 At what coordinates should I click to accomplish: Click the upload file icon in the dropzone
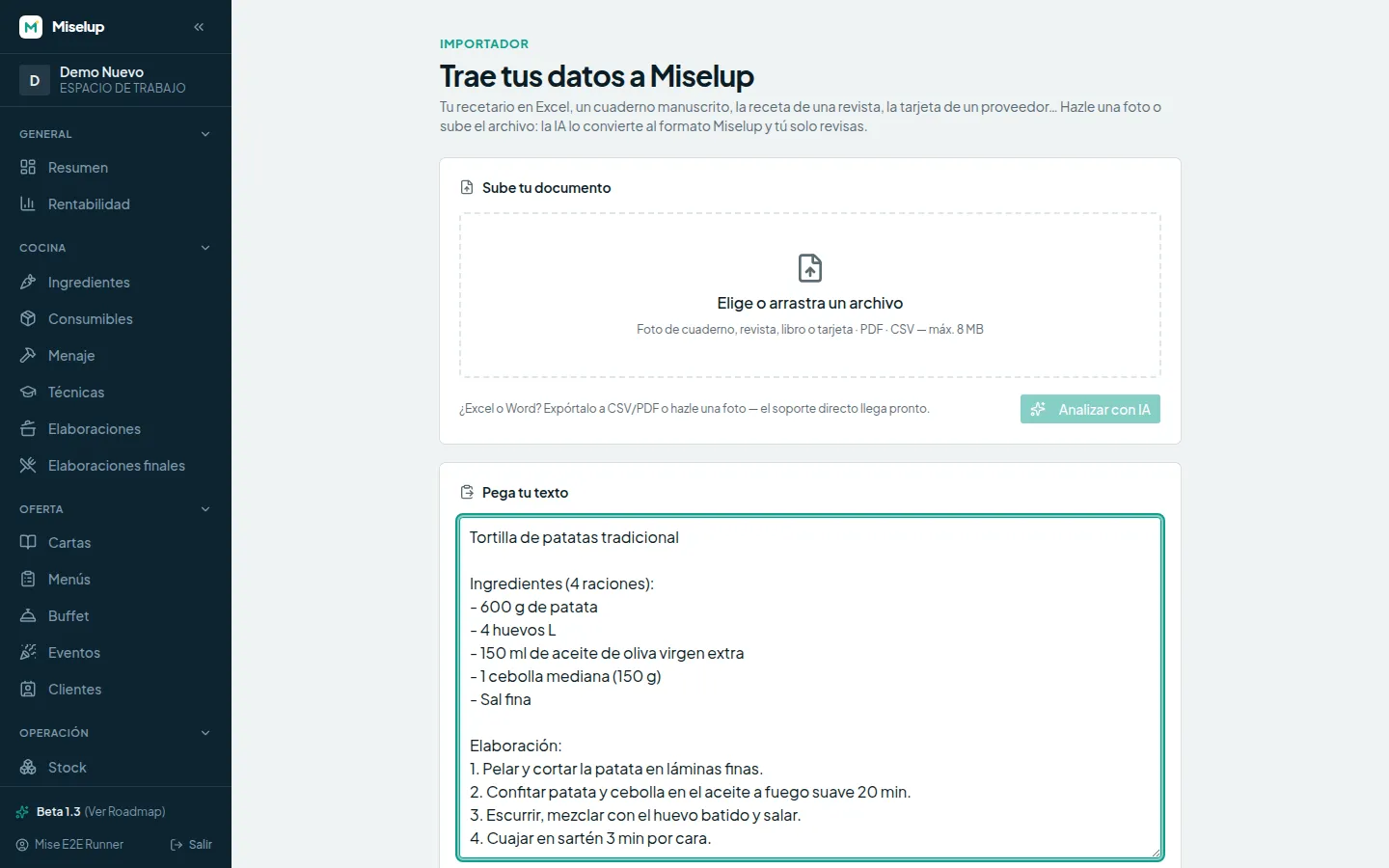[810, 268]
